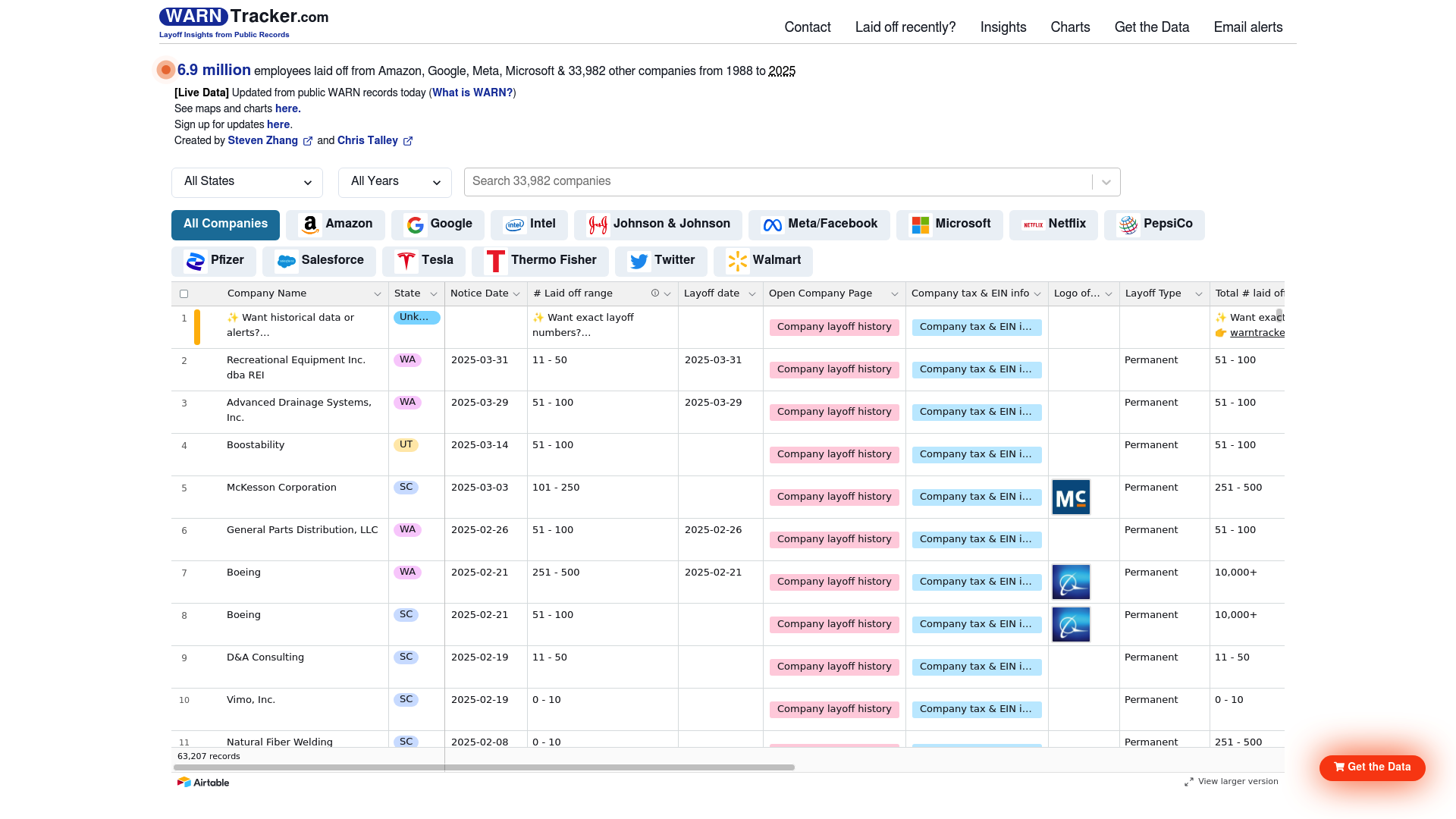The height and width of the screenshot is (819, 1456).
Task: Open the Logo column menu arrow
Action: pyautogui.click(x=1109, y=294)
